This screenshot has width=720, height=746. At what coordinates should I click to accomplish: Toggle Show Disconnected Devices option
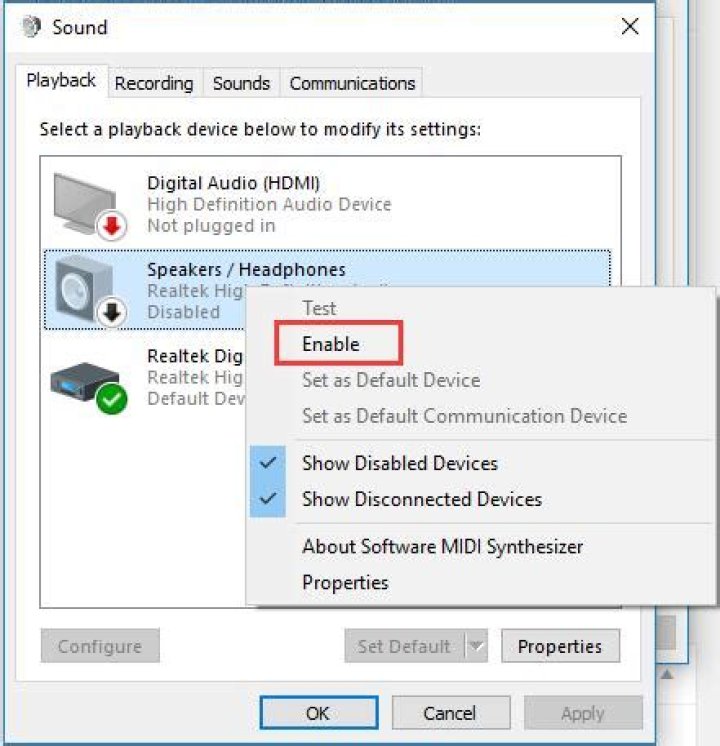[421, 499]
